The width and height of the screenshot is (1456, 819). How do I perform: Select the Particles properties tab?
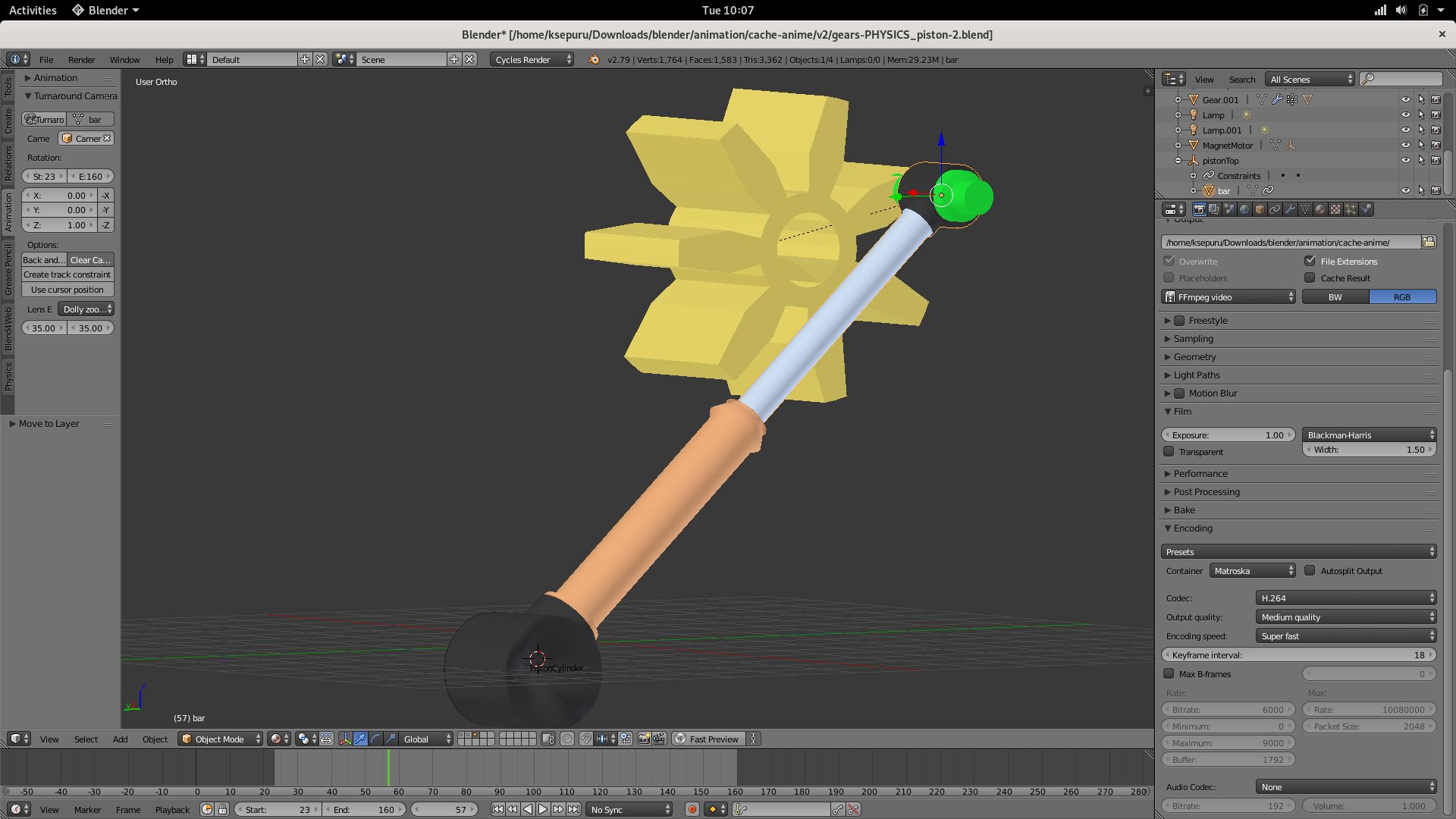coord(1350,209)
